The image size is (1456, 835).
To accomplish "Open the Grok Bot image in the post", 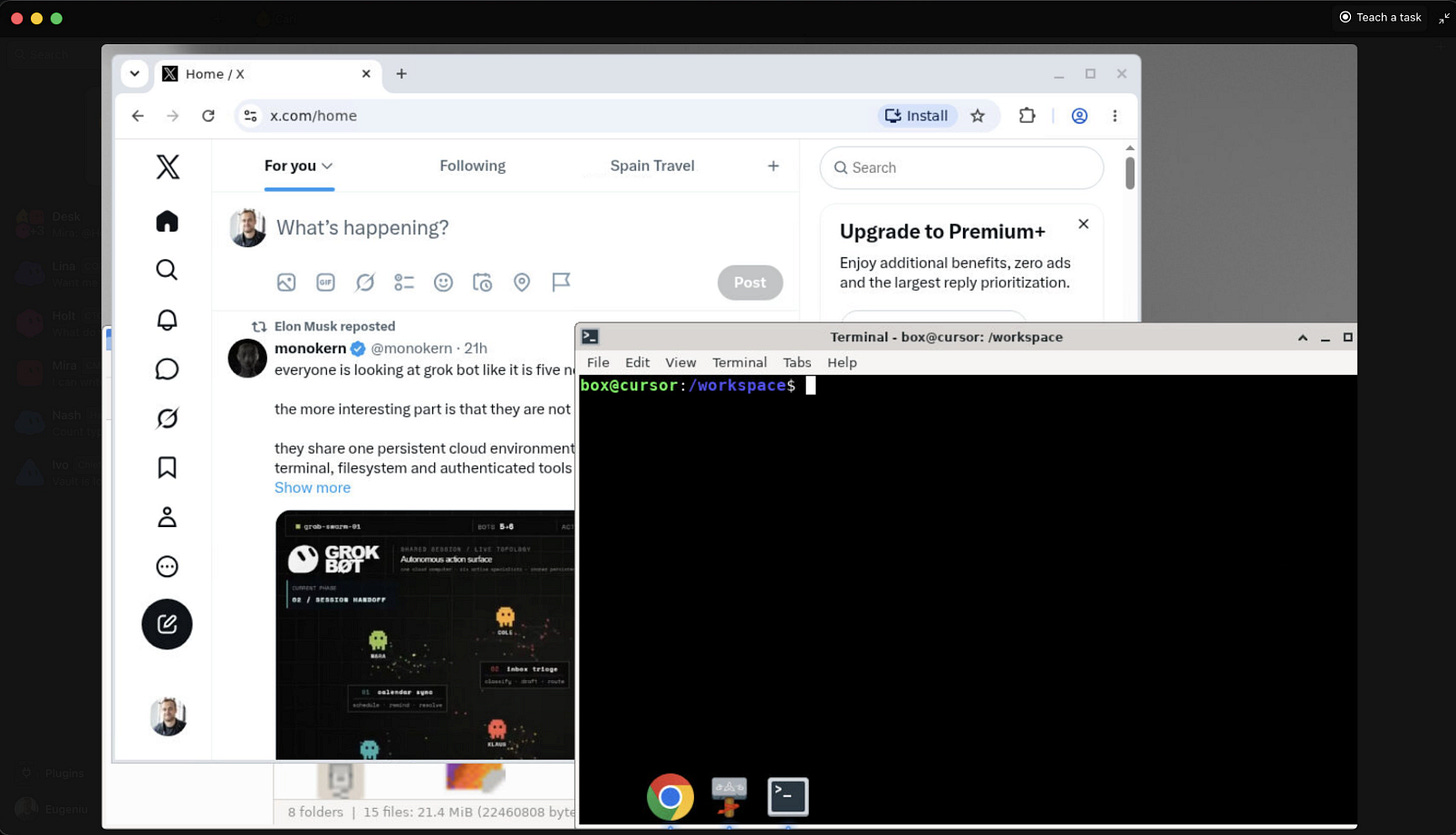I will (x=426, y=634).
